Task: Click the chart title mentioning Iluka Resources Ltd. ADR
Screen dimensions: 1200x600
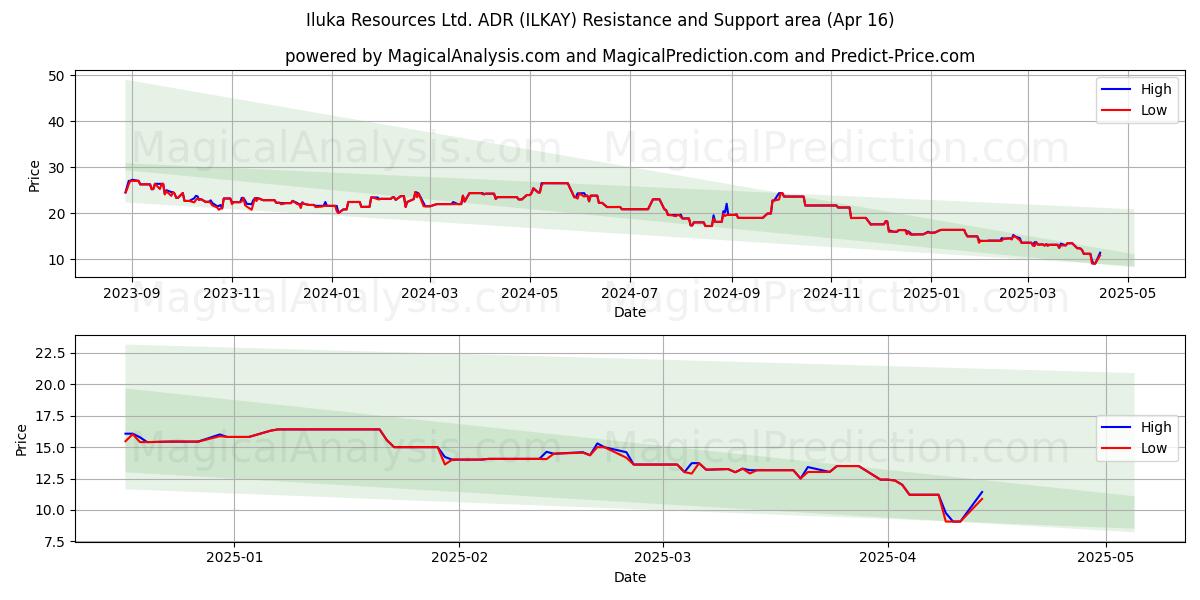Action: tap(600, 20)
